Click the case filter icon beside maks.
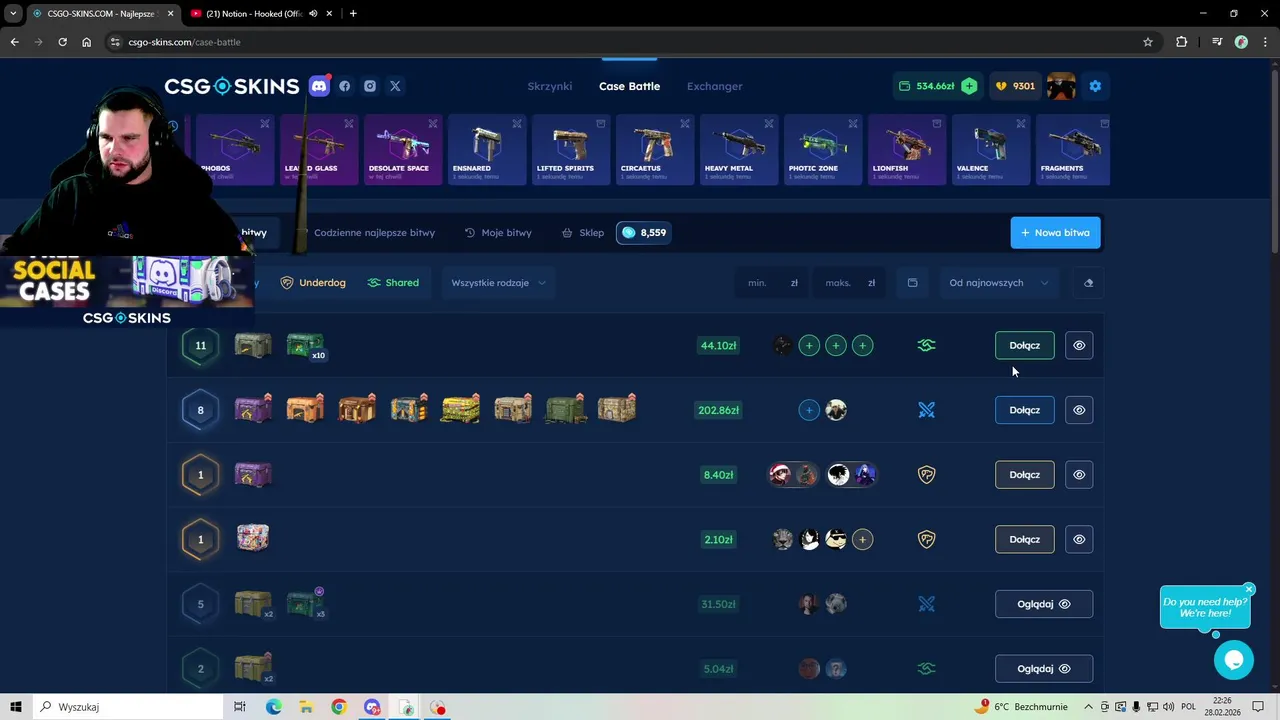1280x720 pixels. coord(912,283)
